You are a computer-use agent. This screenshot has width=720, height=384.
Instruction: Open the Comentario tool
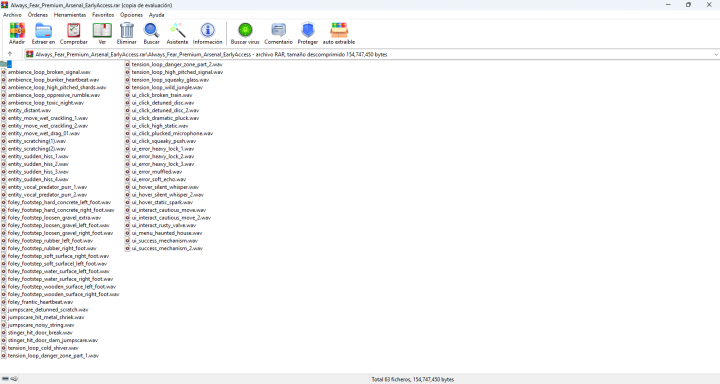click(x=278, y=34)
